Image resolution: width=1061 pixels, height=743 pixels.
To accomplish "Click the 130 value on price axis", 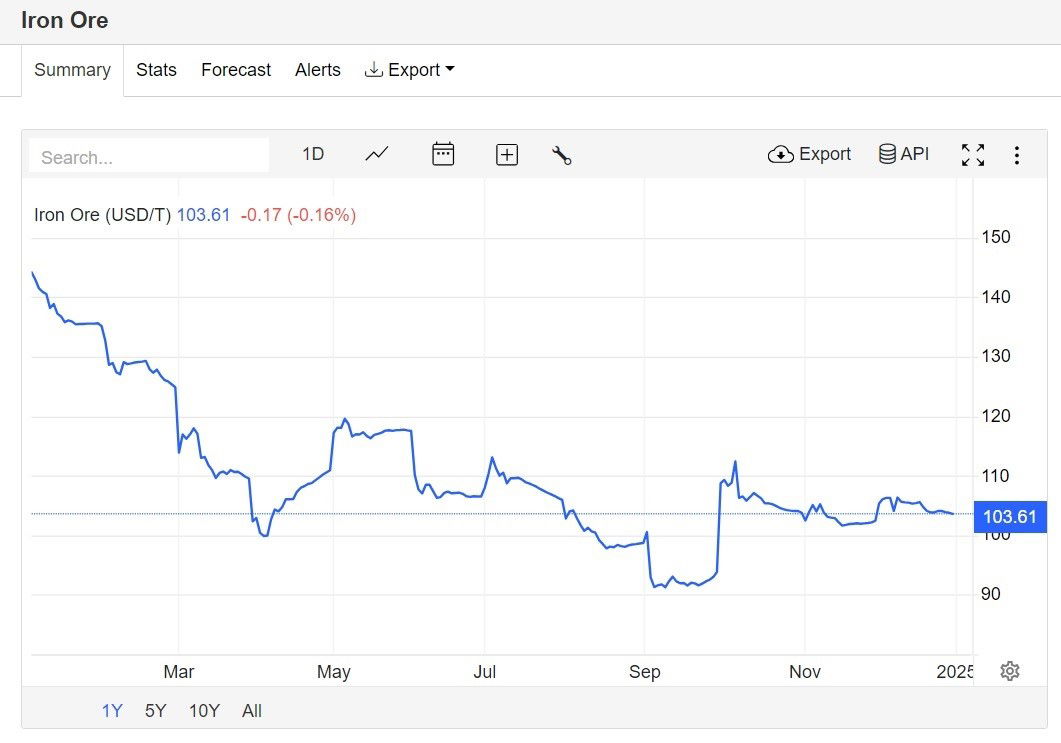I will (995, 356).
